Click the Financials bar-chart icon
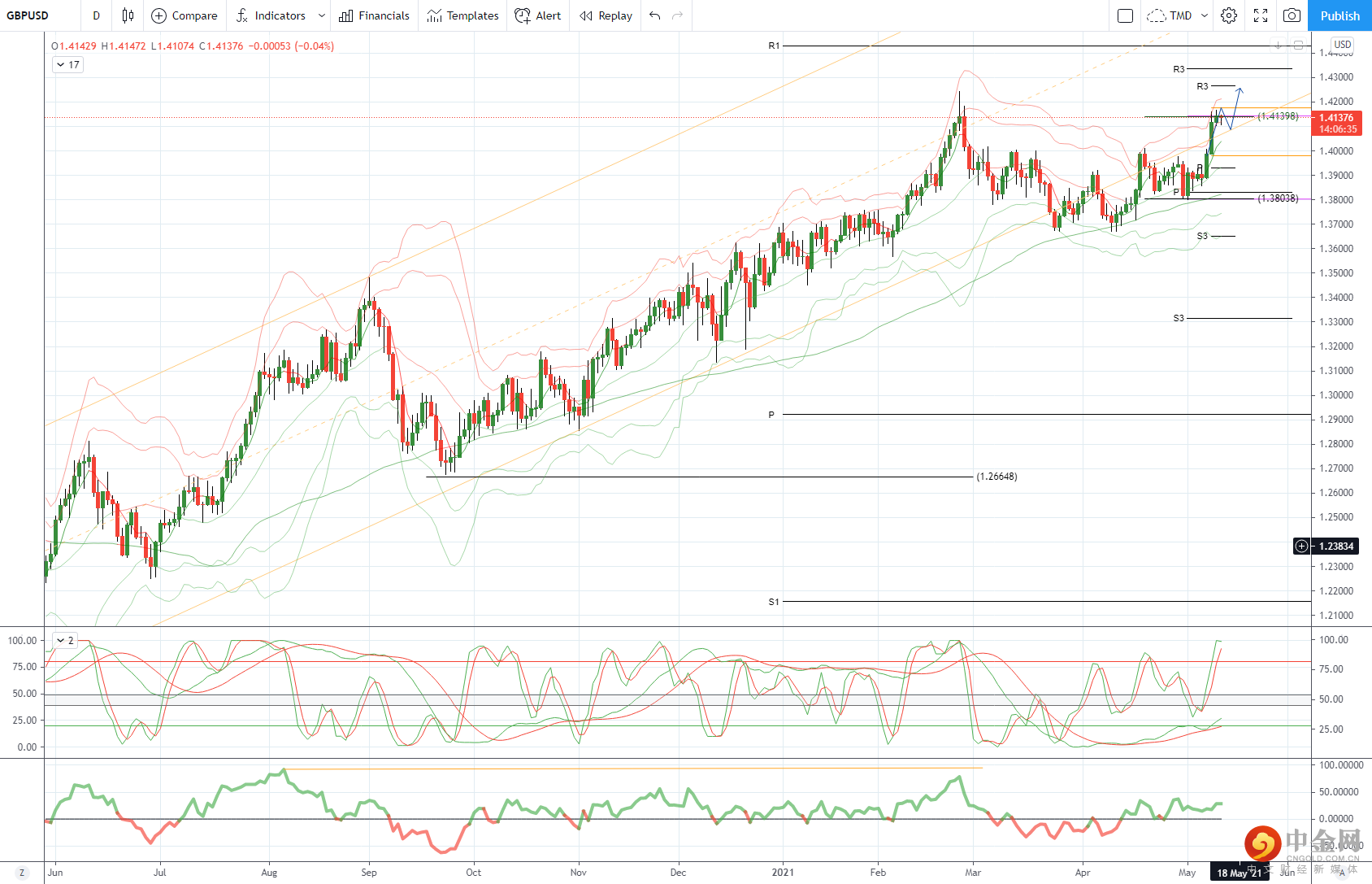The width and height of the screenshot is (1372, 884). click(x=346, y=15)
